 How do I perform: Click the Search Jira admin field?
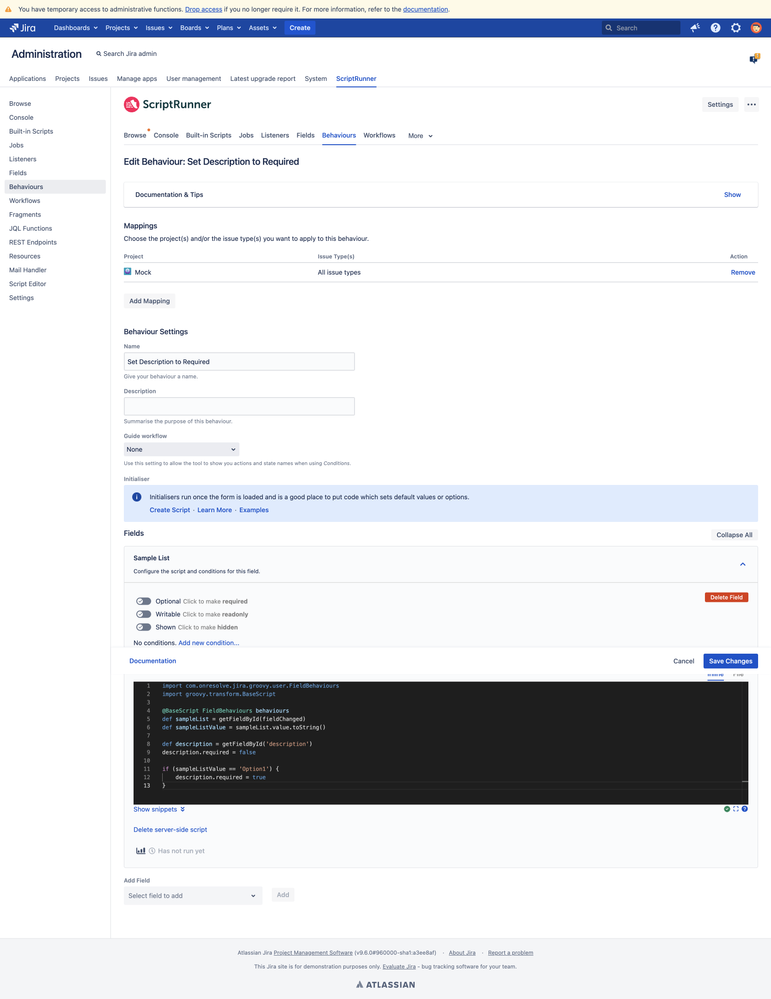(126, 54)
